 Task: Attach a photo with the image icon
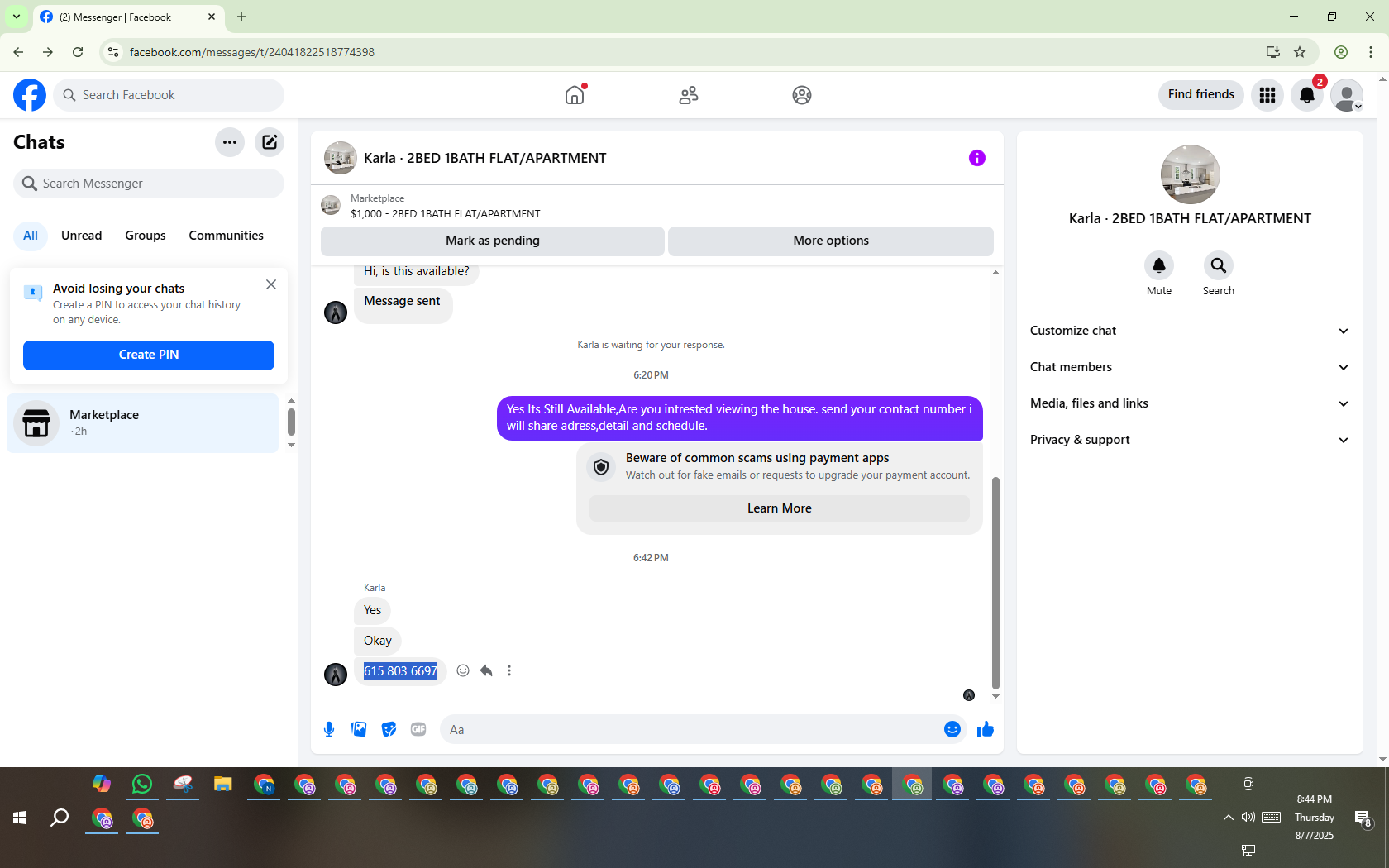359,729
